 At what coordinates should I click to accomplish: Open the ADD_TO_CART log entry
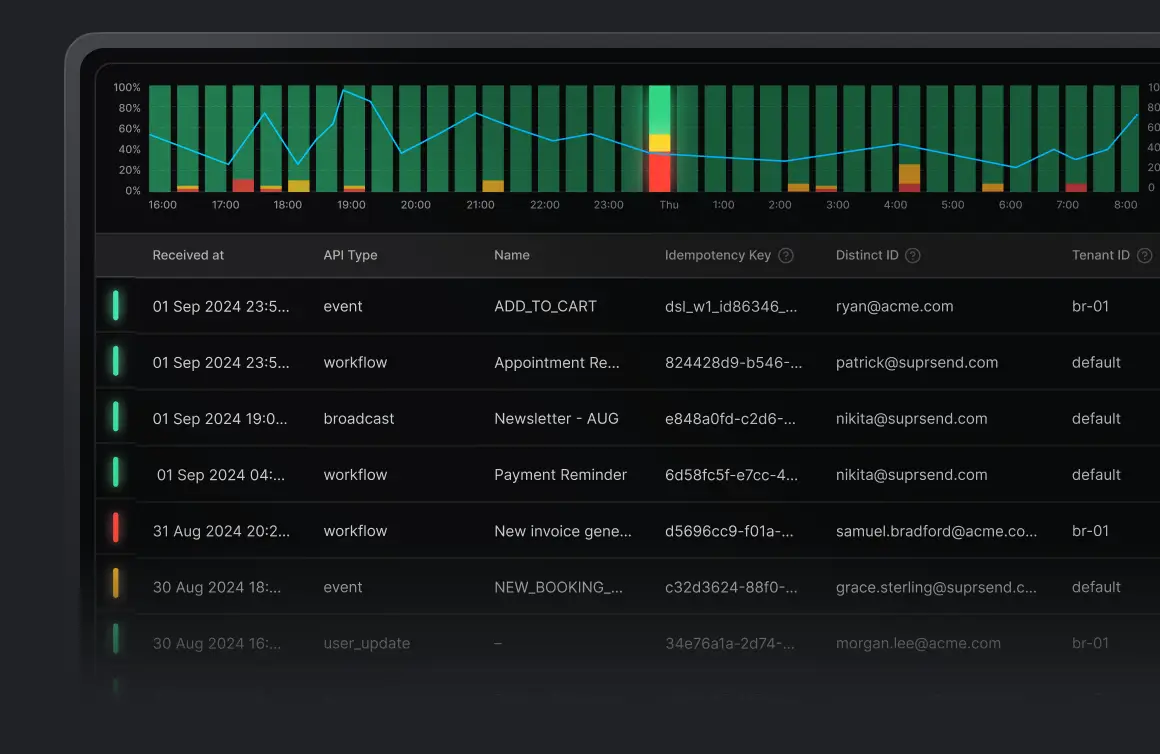(545, 306)
